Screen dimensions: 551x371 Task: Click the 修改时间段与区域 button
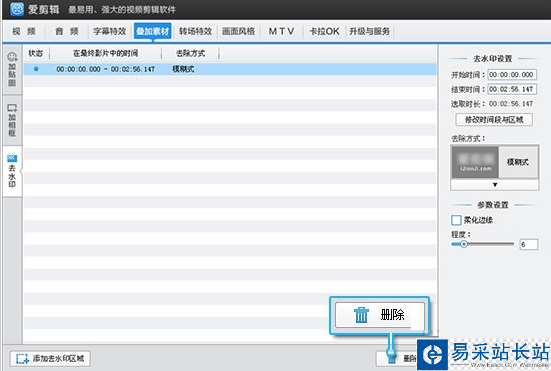494,120
